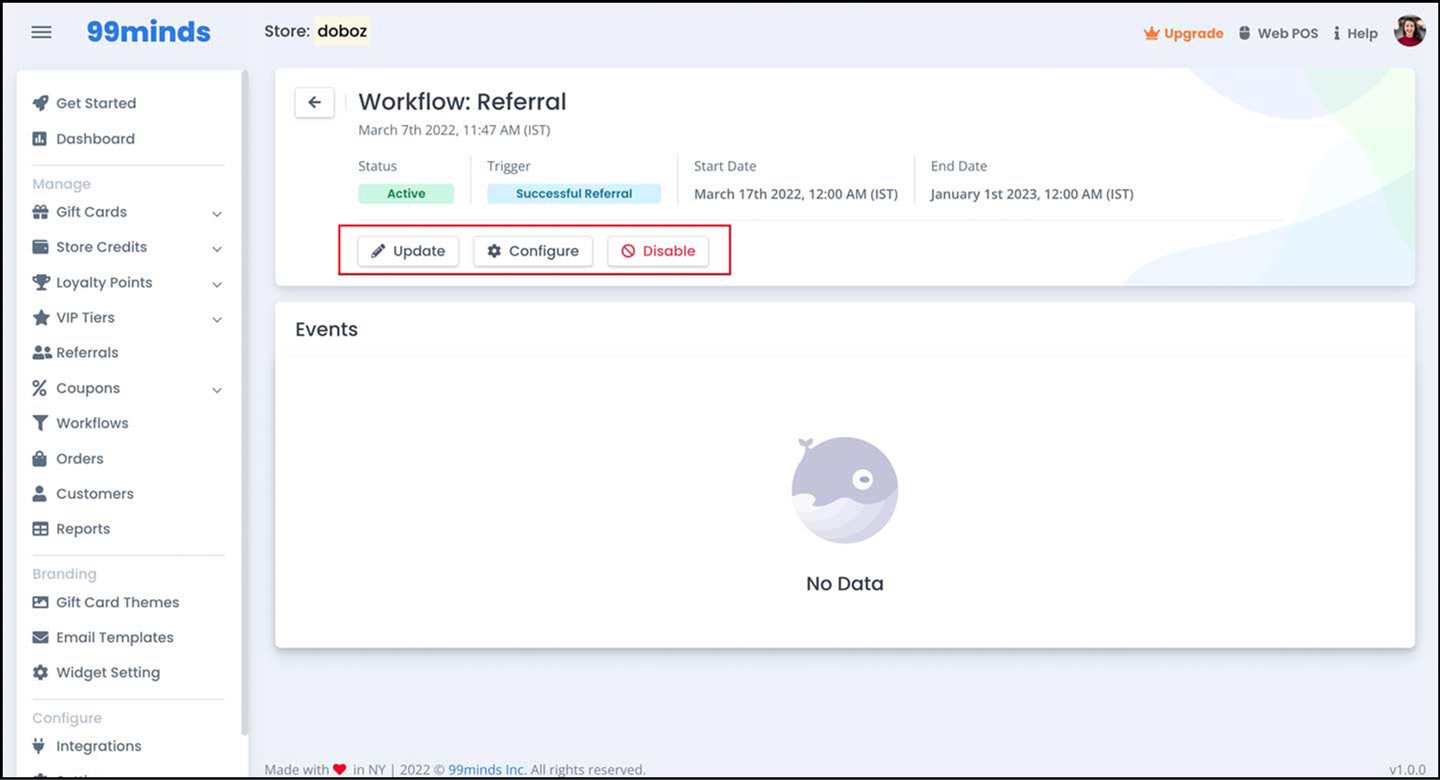The height and width of the screenshot is (780, 1440).
Task: Click the start date March 17th 2022
Action: pos(796,194)
